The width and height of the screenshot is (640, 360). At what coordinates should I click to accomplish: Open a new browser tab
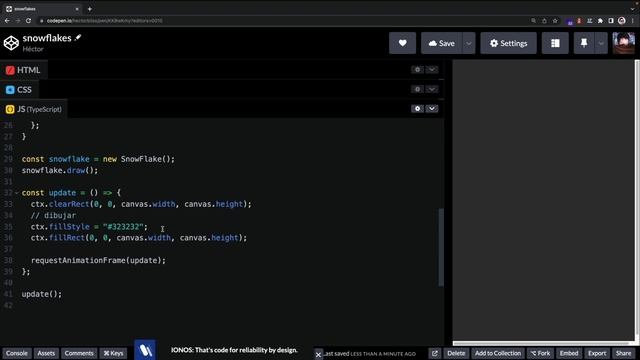[x=89, y=9]
